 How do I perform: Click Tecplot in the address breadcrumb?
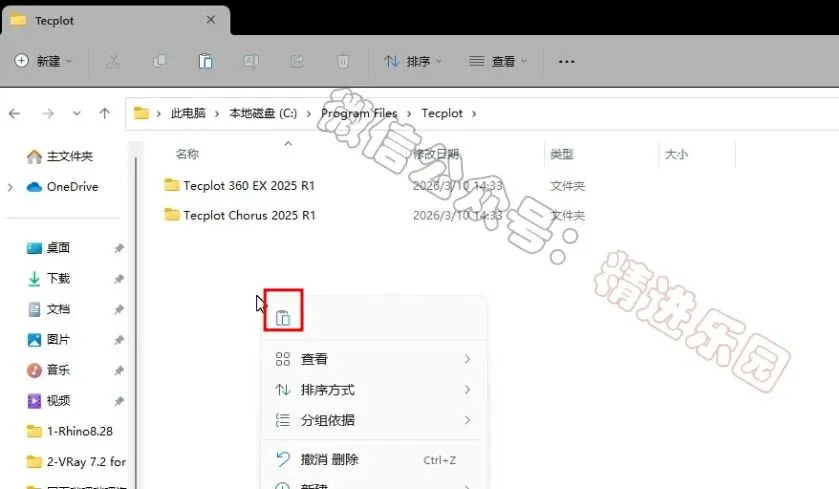pos(442,113)
